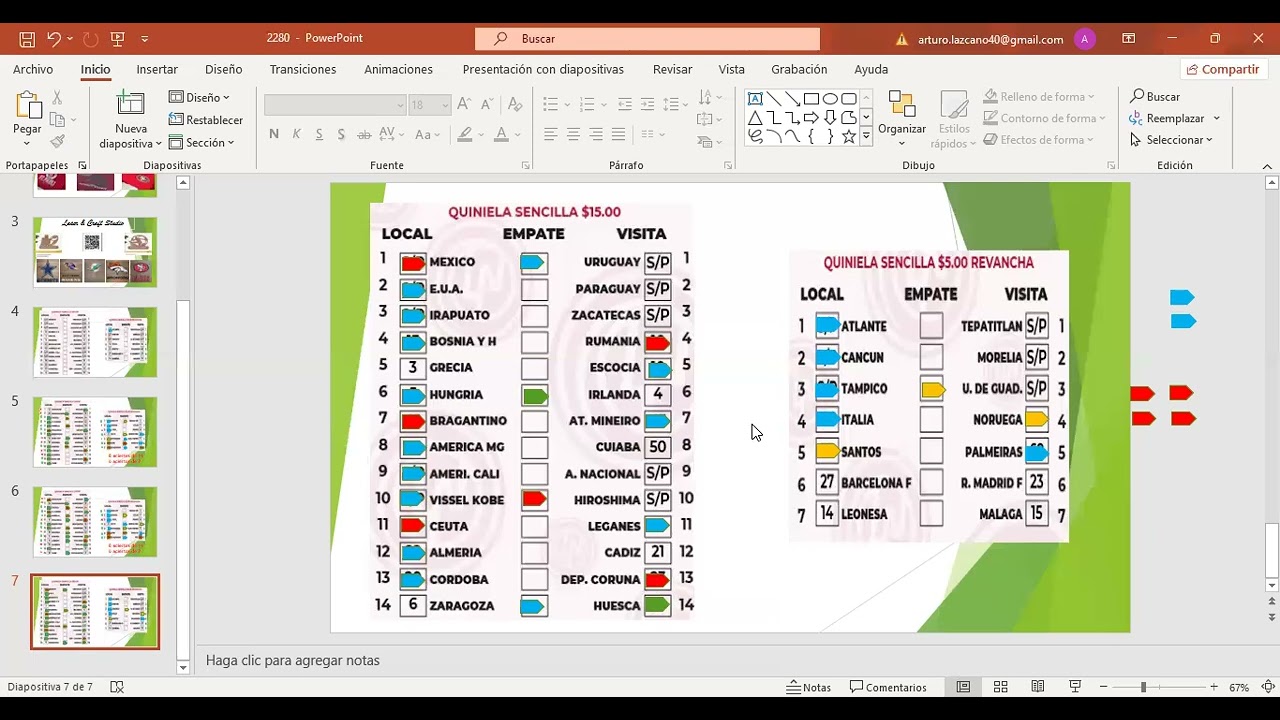Start slideshow from beginning icon in title bar

pos(118,39)
